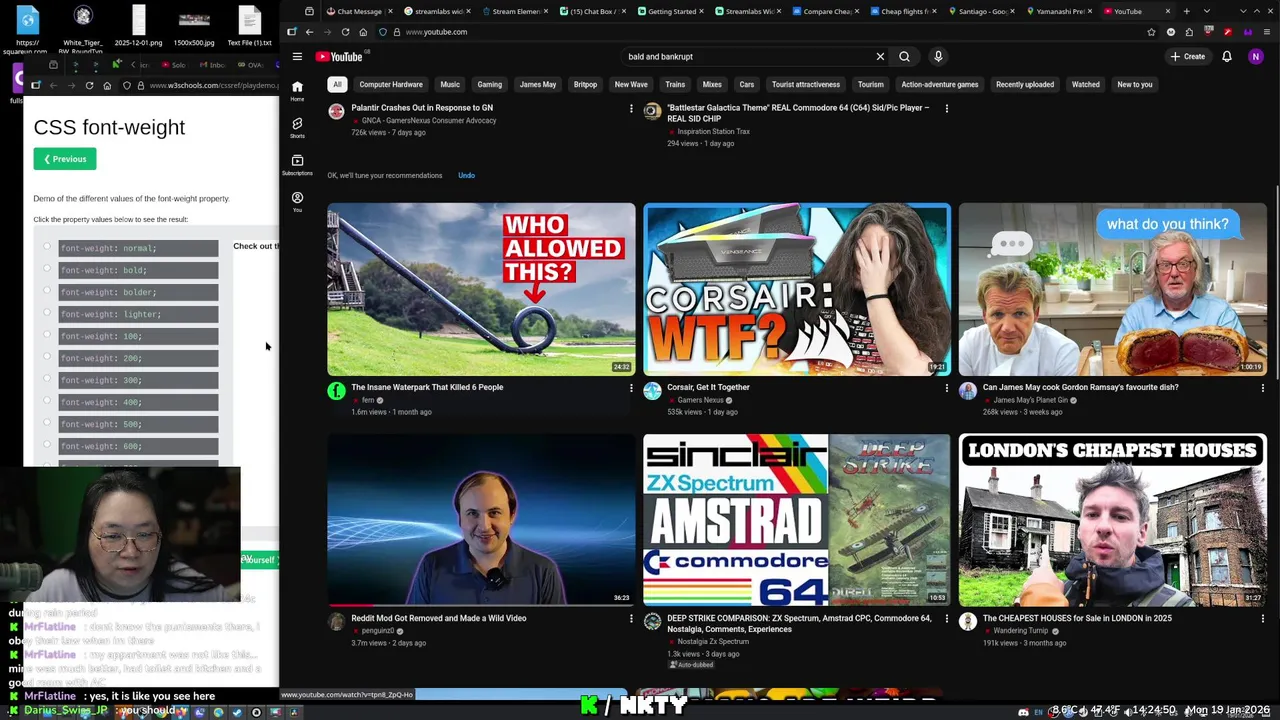Image resolution: width=1280 pixels, height=720 pixels.
Task: Open options for CHEAPEST HOUSES London video
Action: tap(1263, 619)
